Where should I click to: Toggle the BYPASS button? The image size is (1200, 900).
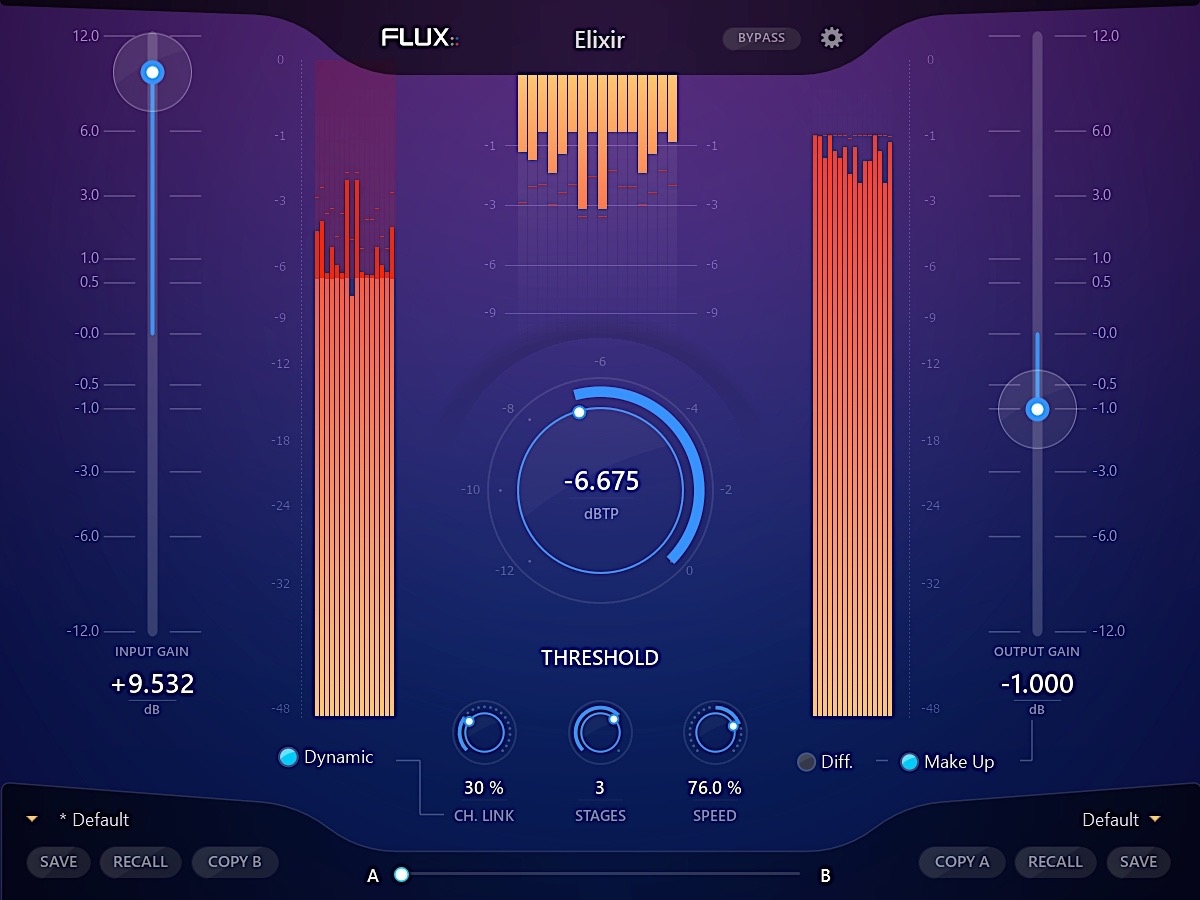click(762, 38)
